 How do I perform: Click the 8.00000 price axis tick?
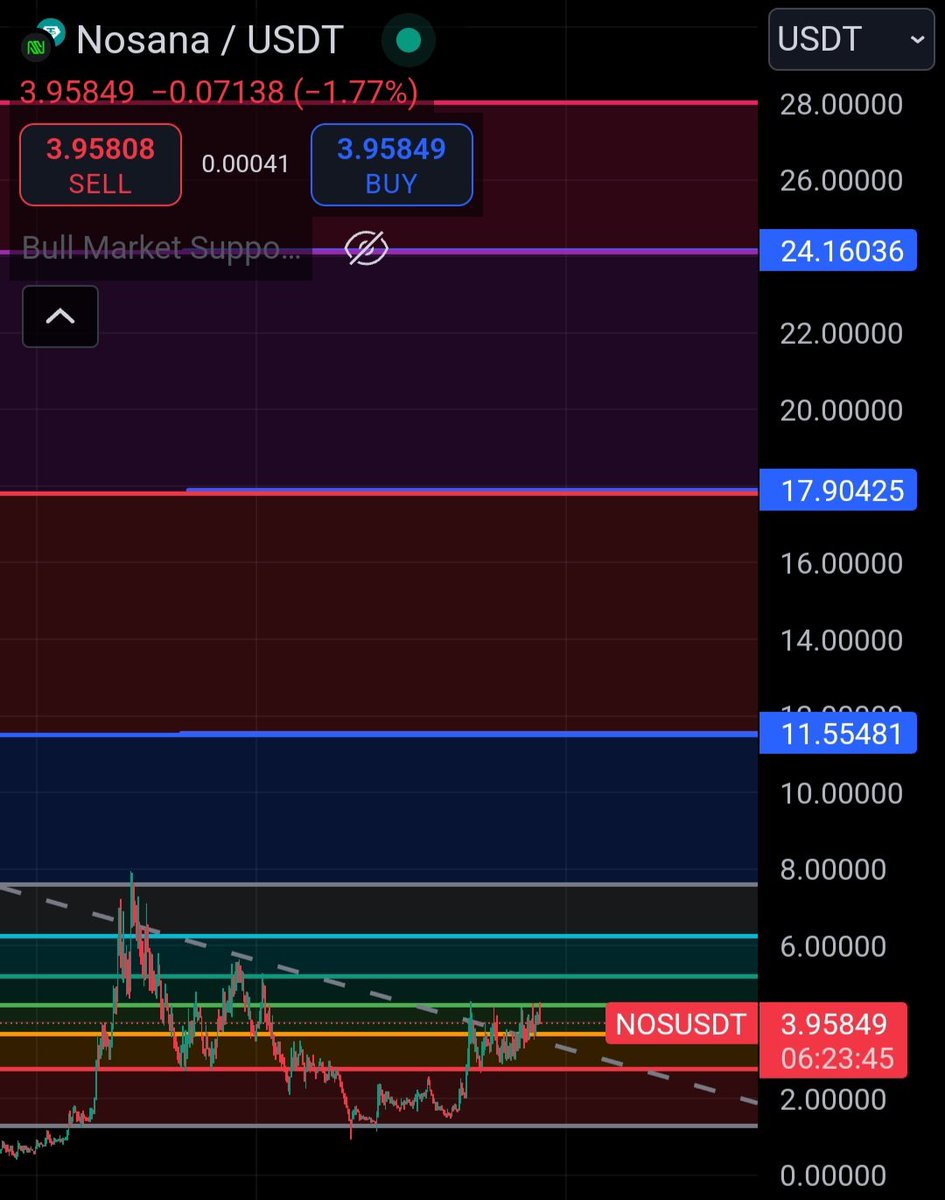click(x=833, y=870)
